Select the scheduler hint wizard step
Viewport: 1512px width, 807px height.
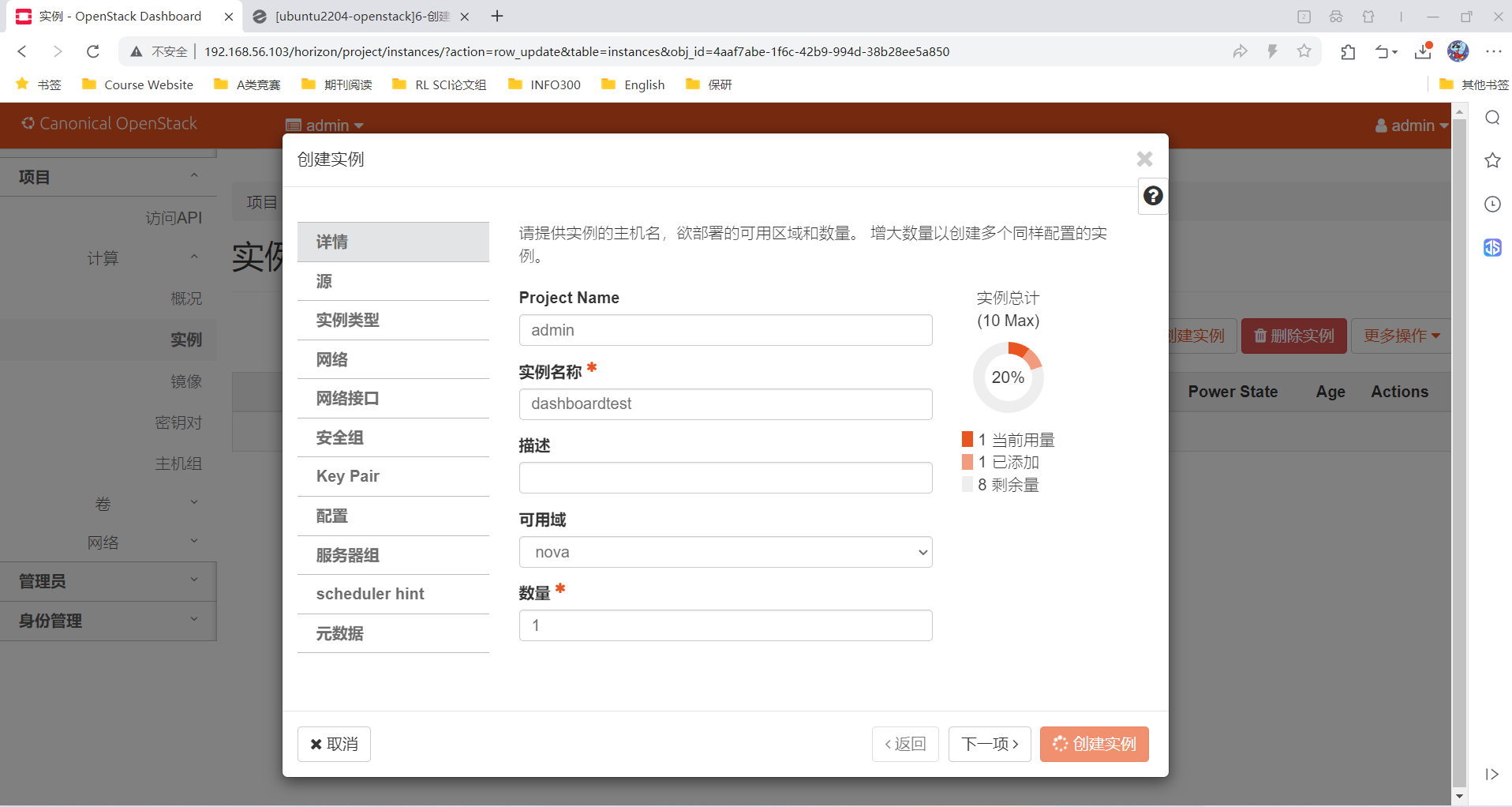click(x=393, y=594)
